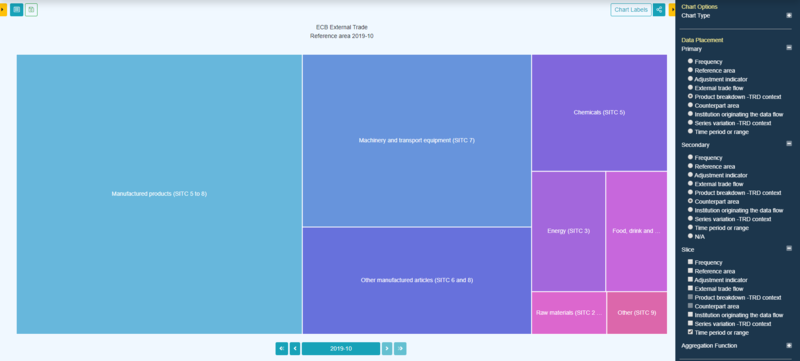Check External trade flow under Slice
The image size is (800, 361).
pyautogui.click(x=690, y=288)
